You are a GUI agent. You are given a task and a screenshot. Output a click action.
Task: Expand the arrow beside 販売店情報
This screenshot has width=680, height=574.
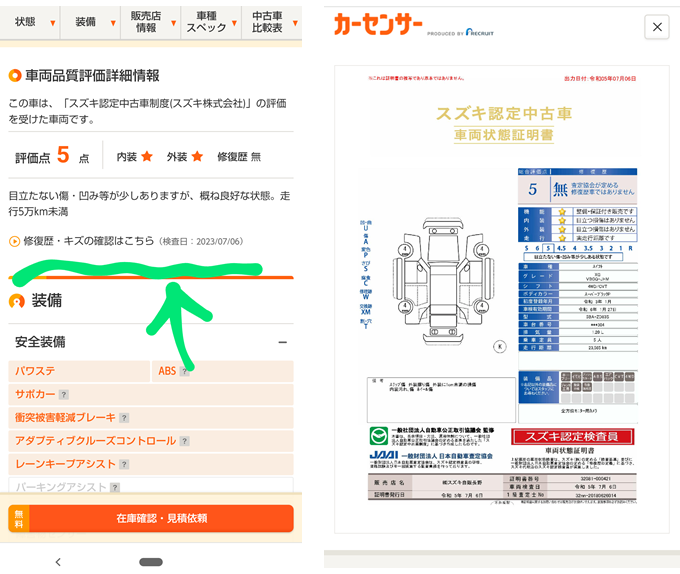pos(173,23)
